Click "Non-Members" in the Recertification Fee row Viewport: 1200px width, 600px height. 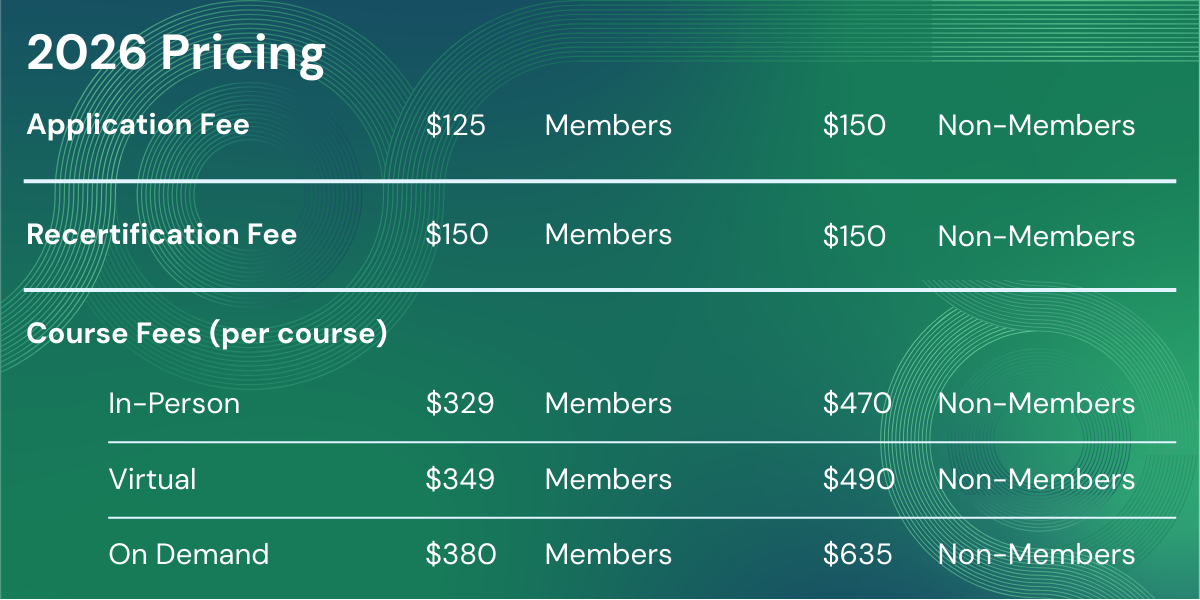click(x=1036, y=236)
